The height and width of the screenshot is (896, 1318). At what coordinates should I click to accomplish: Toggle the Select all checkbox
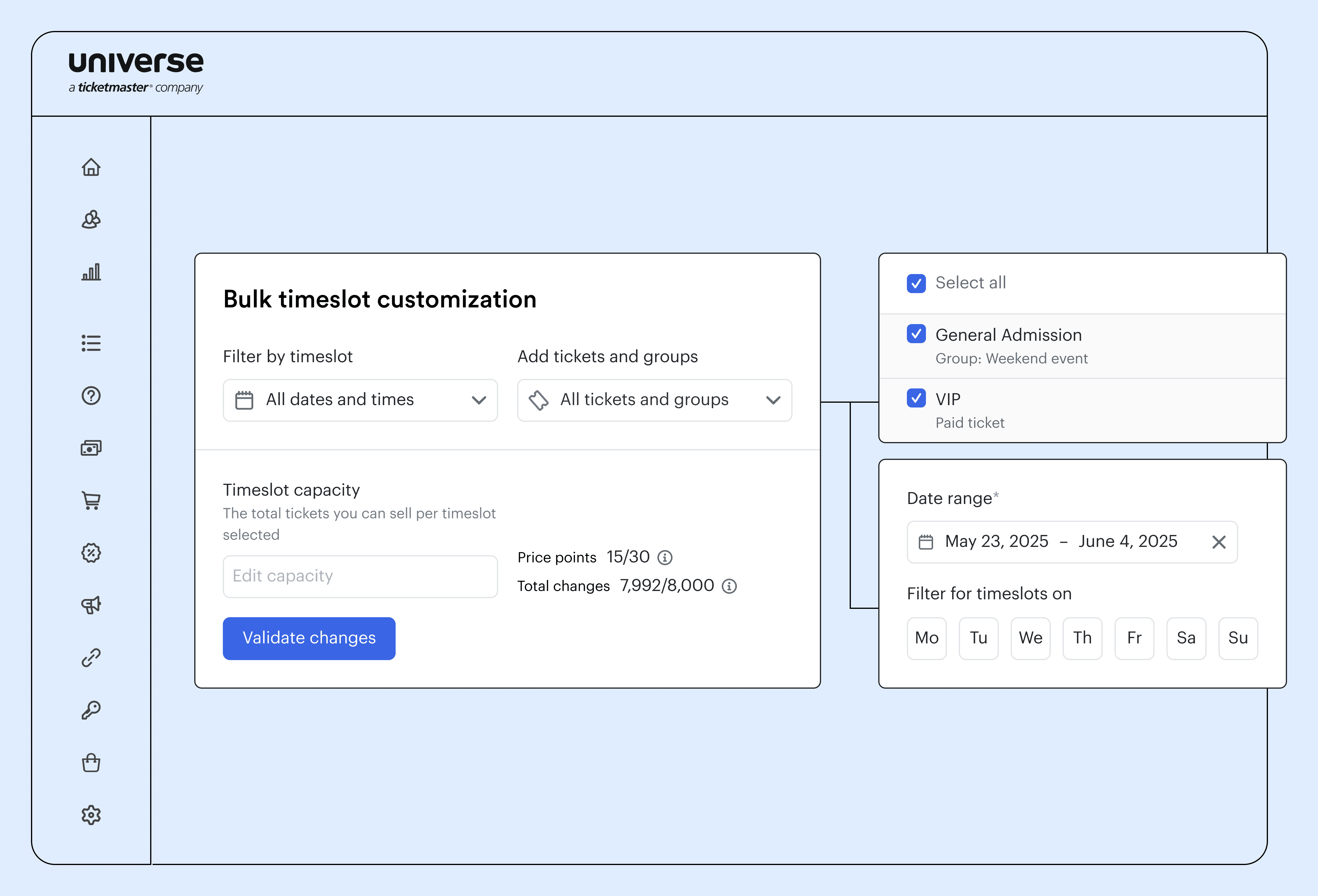pyautogui.click(x=916, y=283)
